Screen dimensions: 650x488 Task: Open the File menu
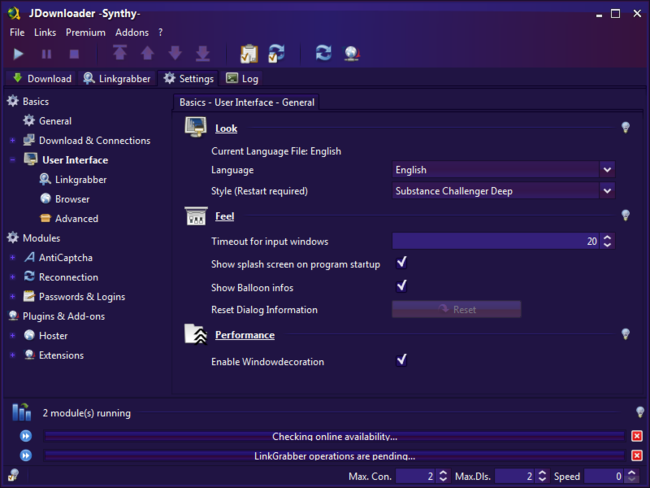pyautogui.click(x=17, y=32)
